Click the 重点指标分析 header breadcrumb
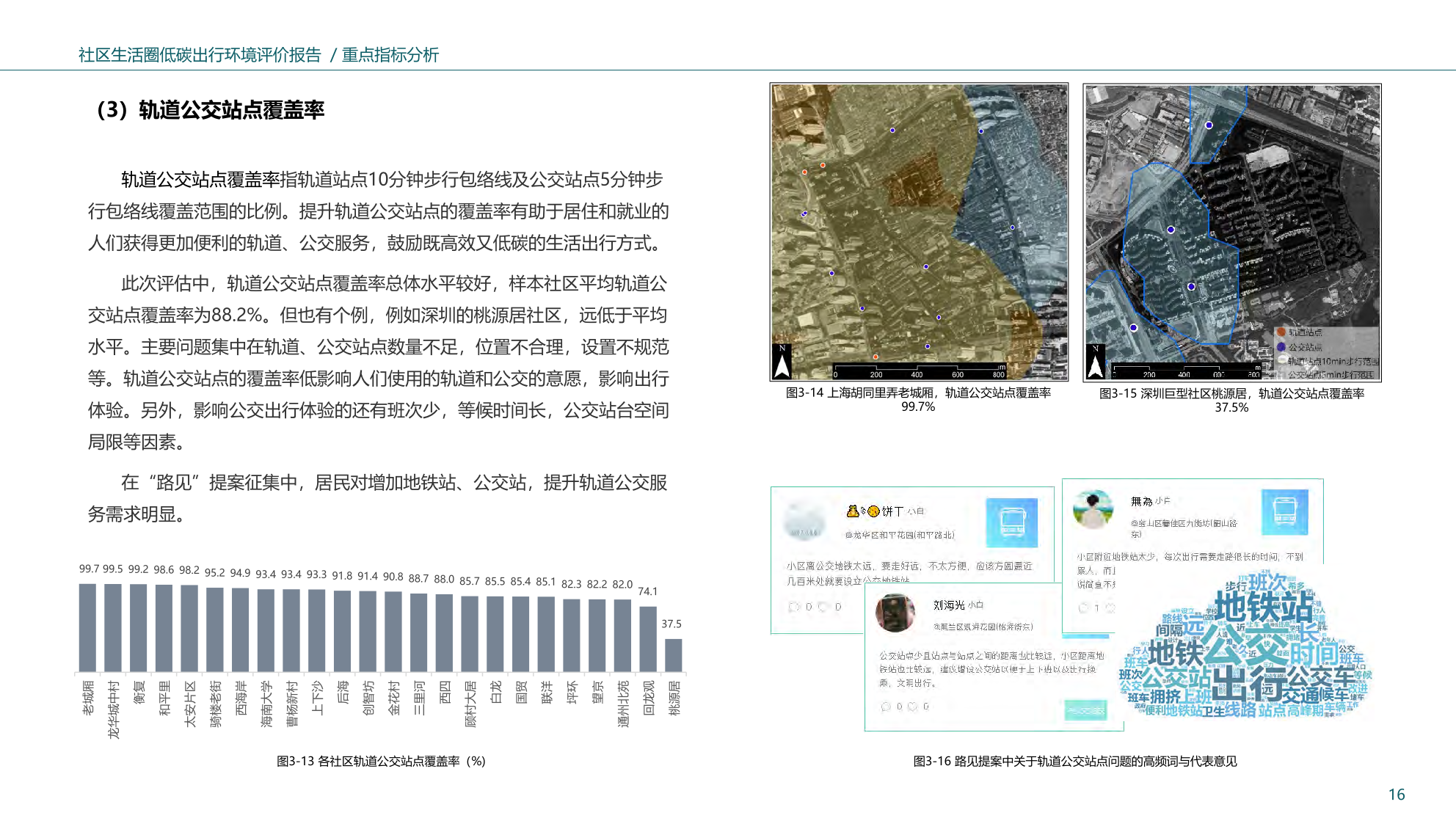Screen dimensions: 1456x832 (x=390, y=55)
